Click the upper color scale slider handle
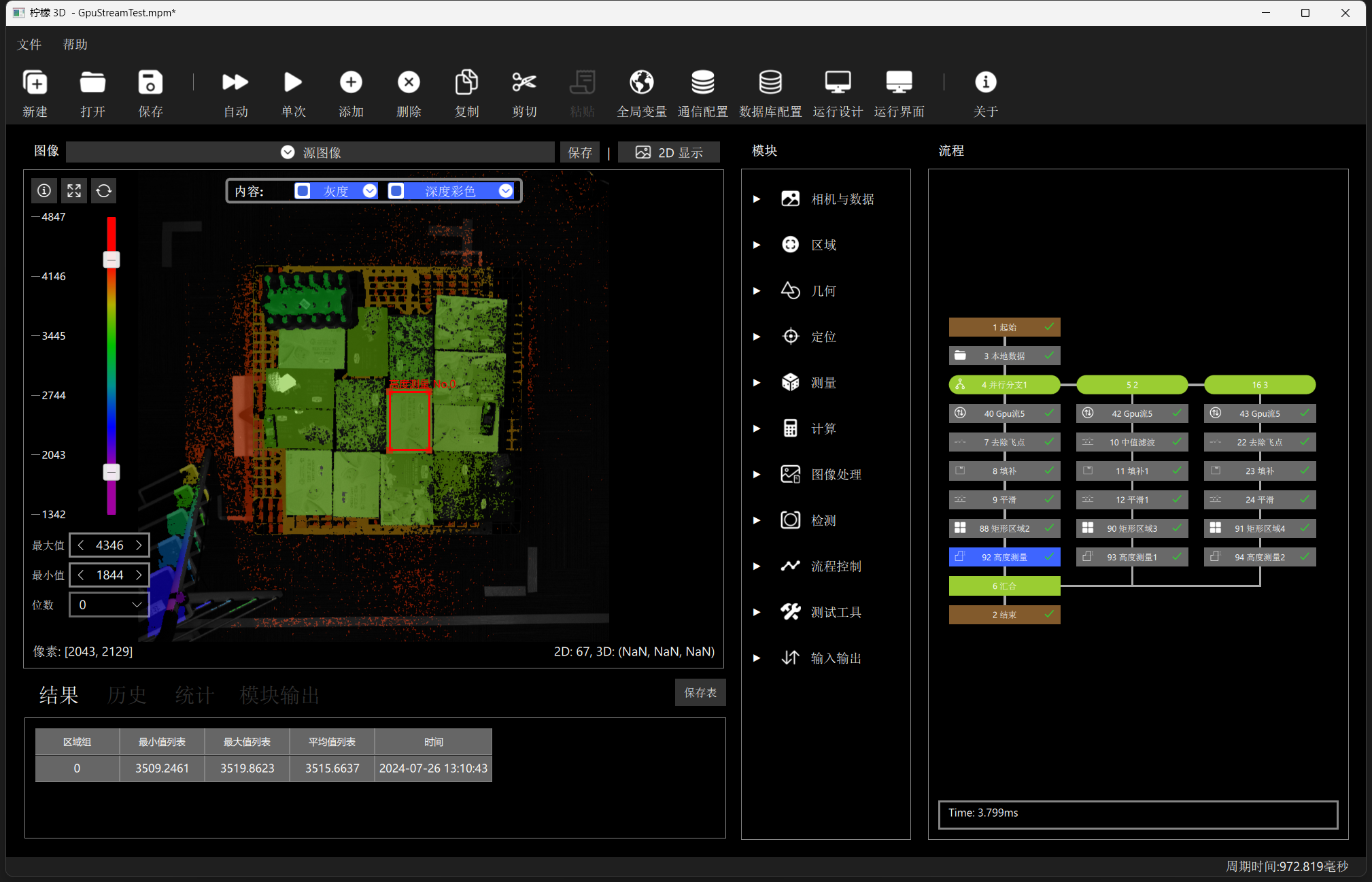Screen dimensions: 1372x882 [x=112, y=260]
